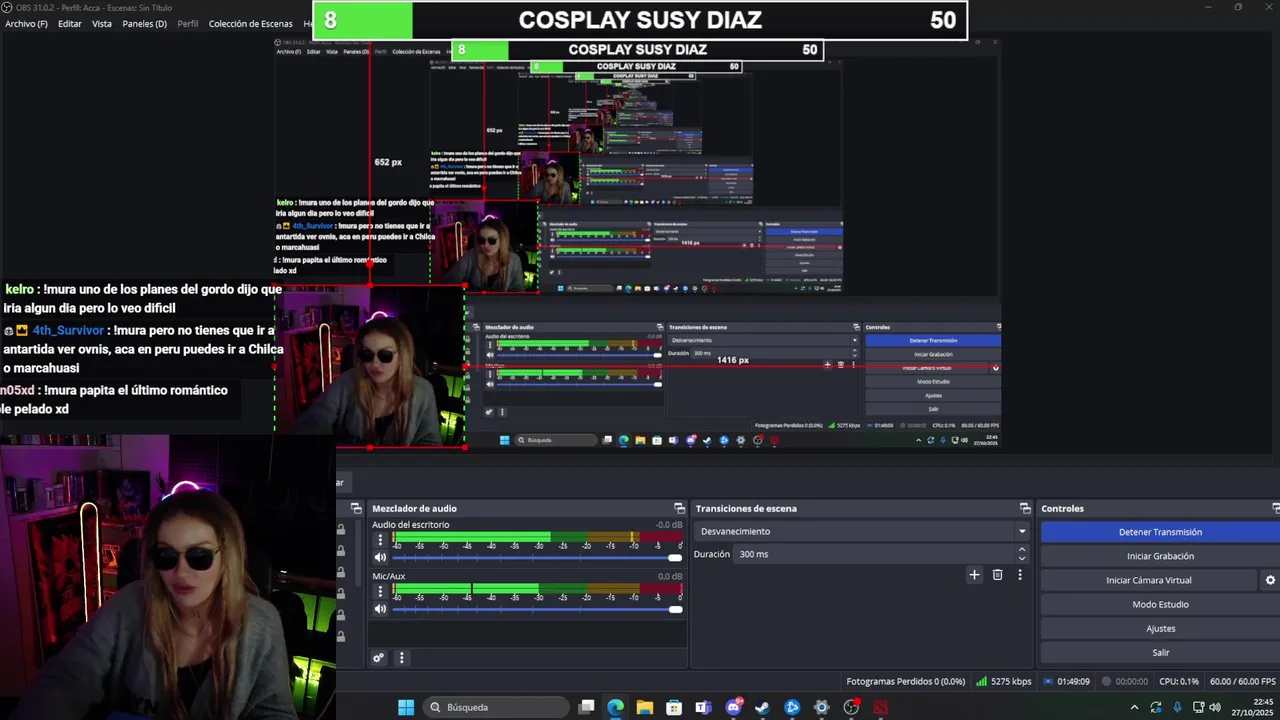Show hidden system tray icons chevron
The height and width of the screenshot is (720, 1280).
point(1134,707)
